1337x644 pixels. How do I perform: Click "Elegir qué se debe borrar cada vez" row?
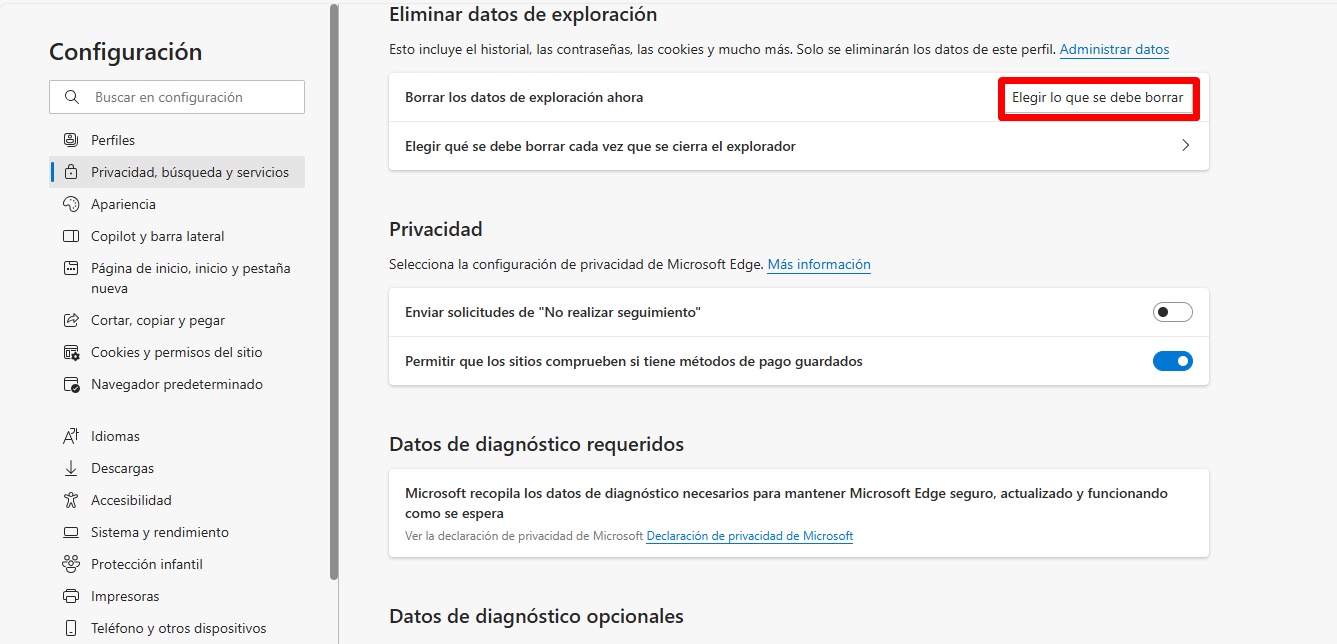(x=799, y=146)
